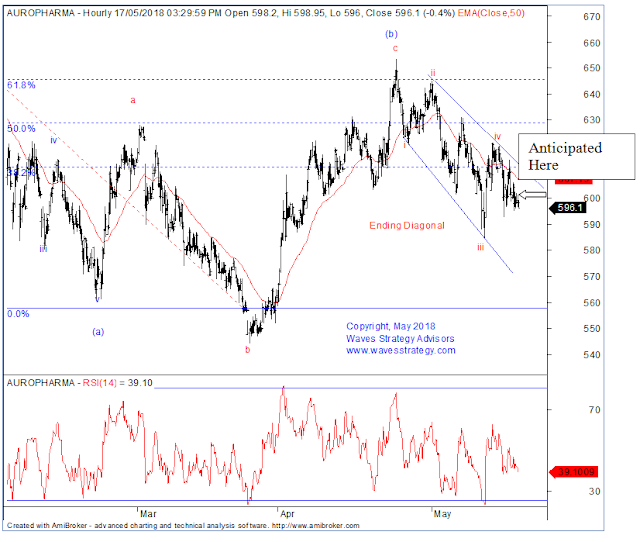The width and height of the screenshot is (640, 542).
Task: Click the red b wave label at chart low
Action: coord(247,350)
